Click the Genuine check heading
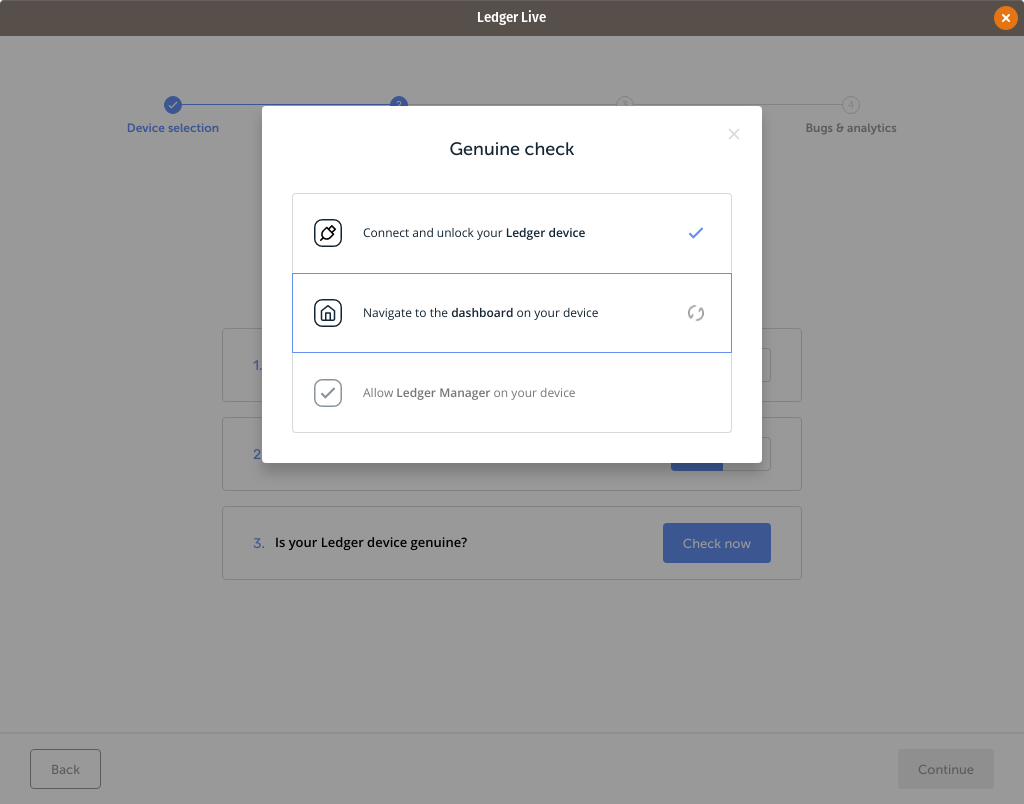Image resolution: width=1024 pixels, height=804 pixels. coord(511,149)
